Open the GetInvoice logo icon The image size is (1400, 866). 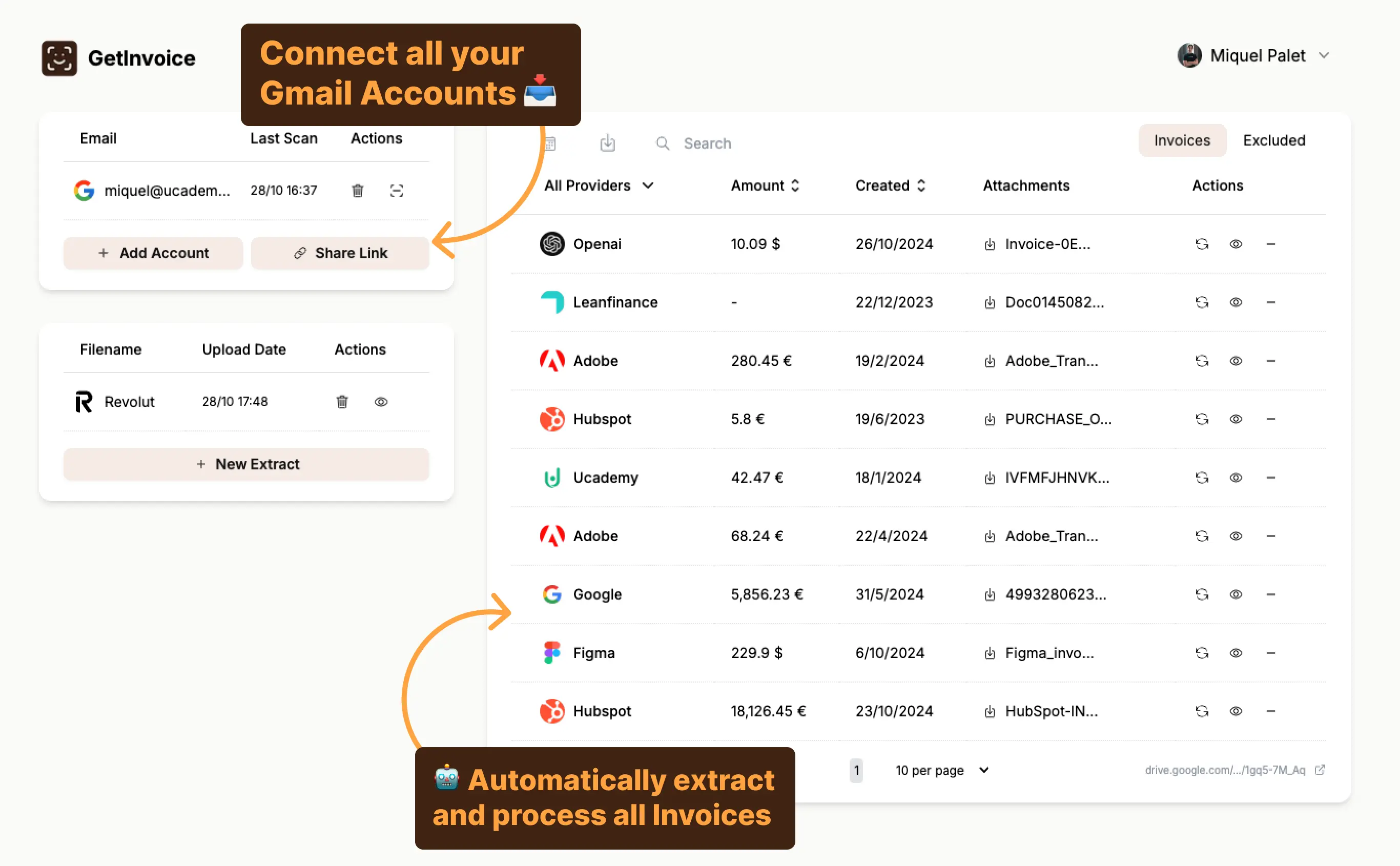click(x=59, y=58)
